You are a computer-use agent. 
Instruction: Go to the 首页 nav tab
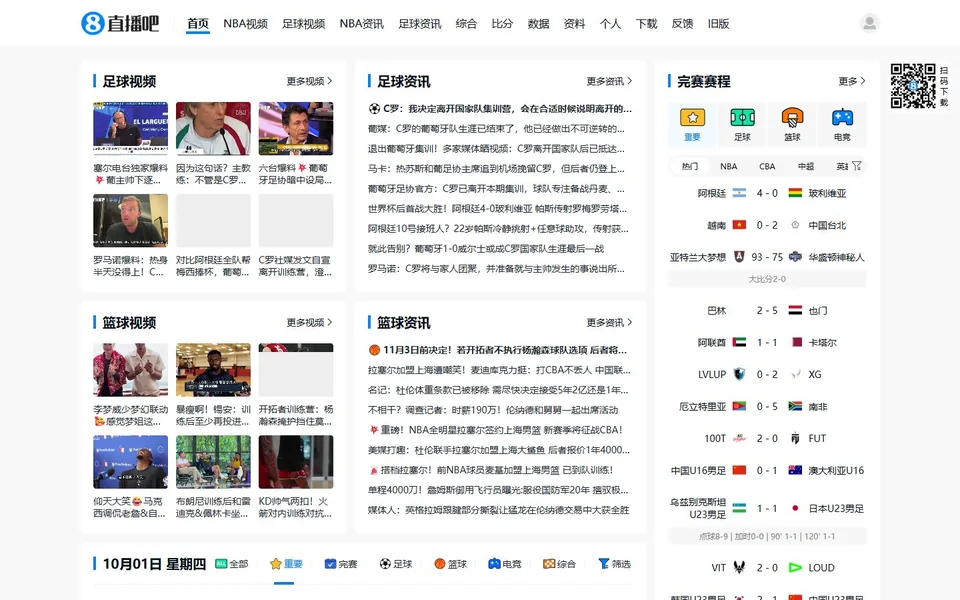tap(198, 23)
